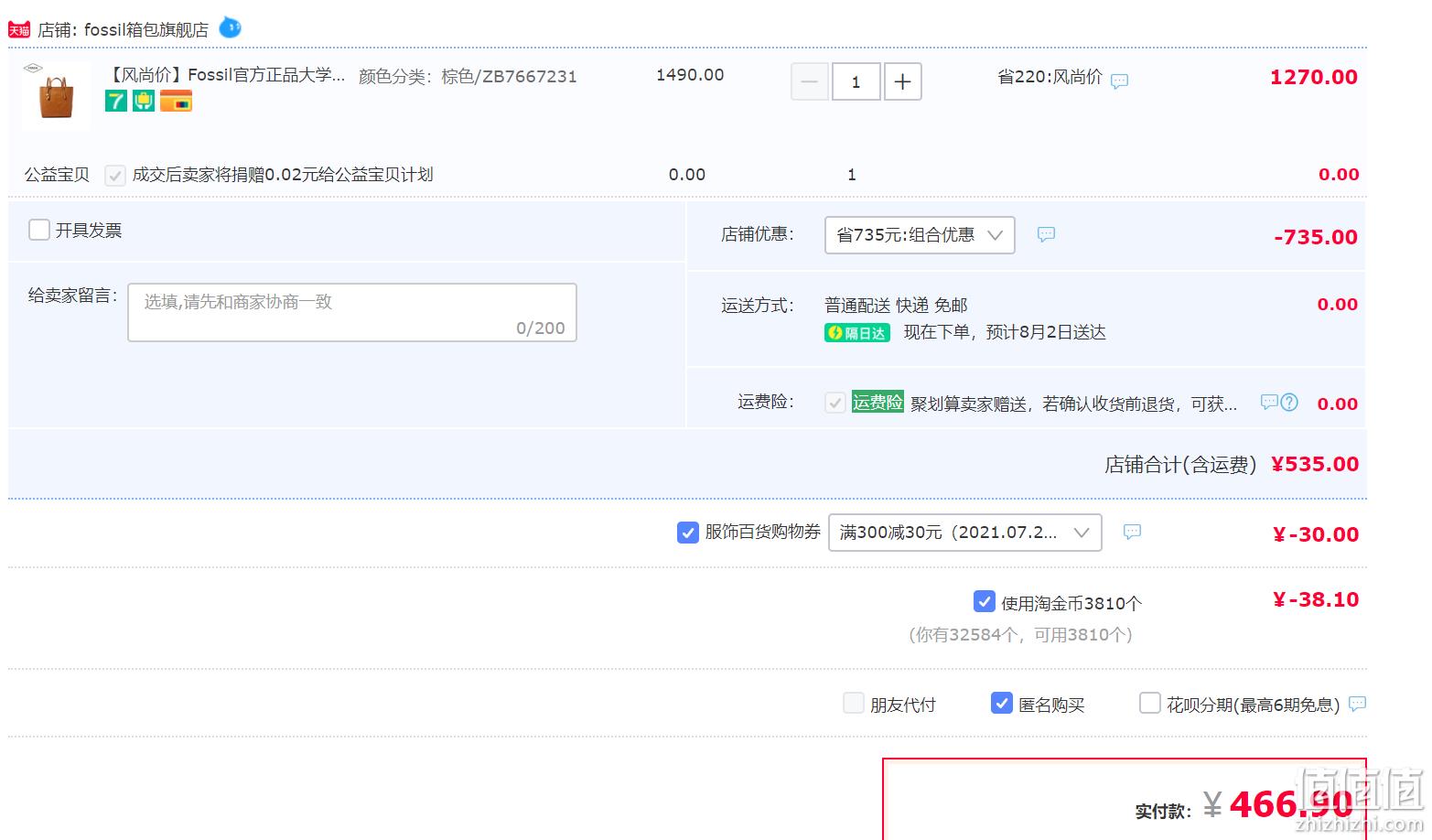Open the 省735元:组合优惠 store discount dropdown
The width and height of the screenshot is (1432, 840).
920,235
